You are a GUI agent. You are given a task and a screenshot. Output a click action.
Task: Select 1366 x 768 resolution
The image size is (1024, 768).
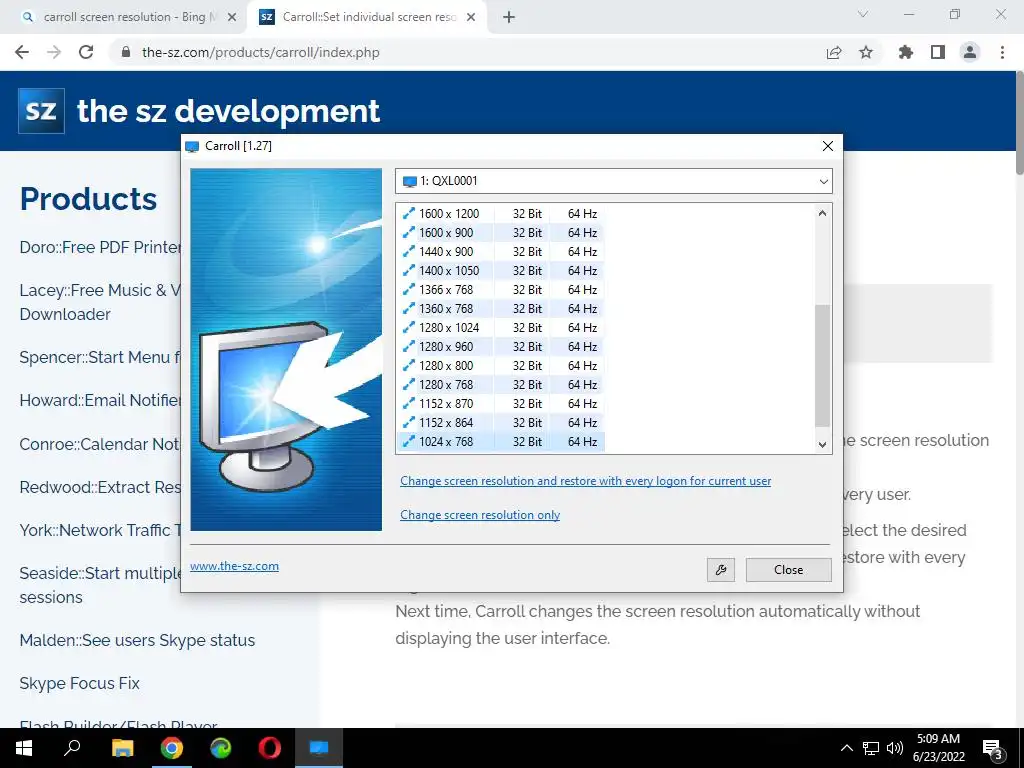[500, 289]
